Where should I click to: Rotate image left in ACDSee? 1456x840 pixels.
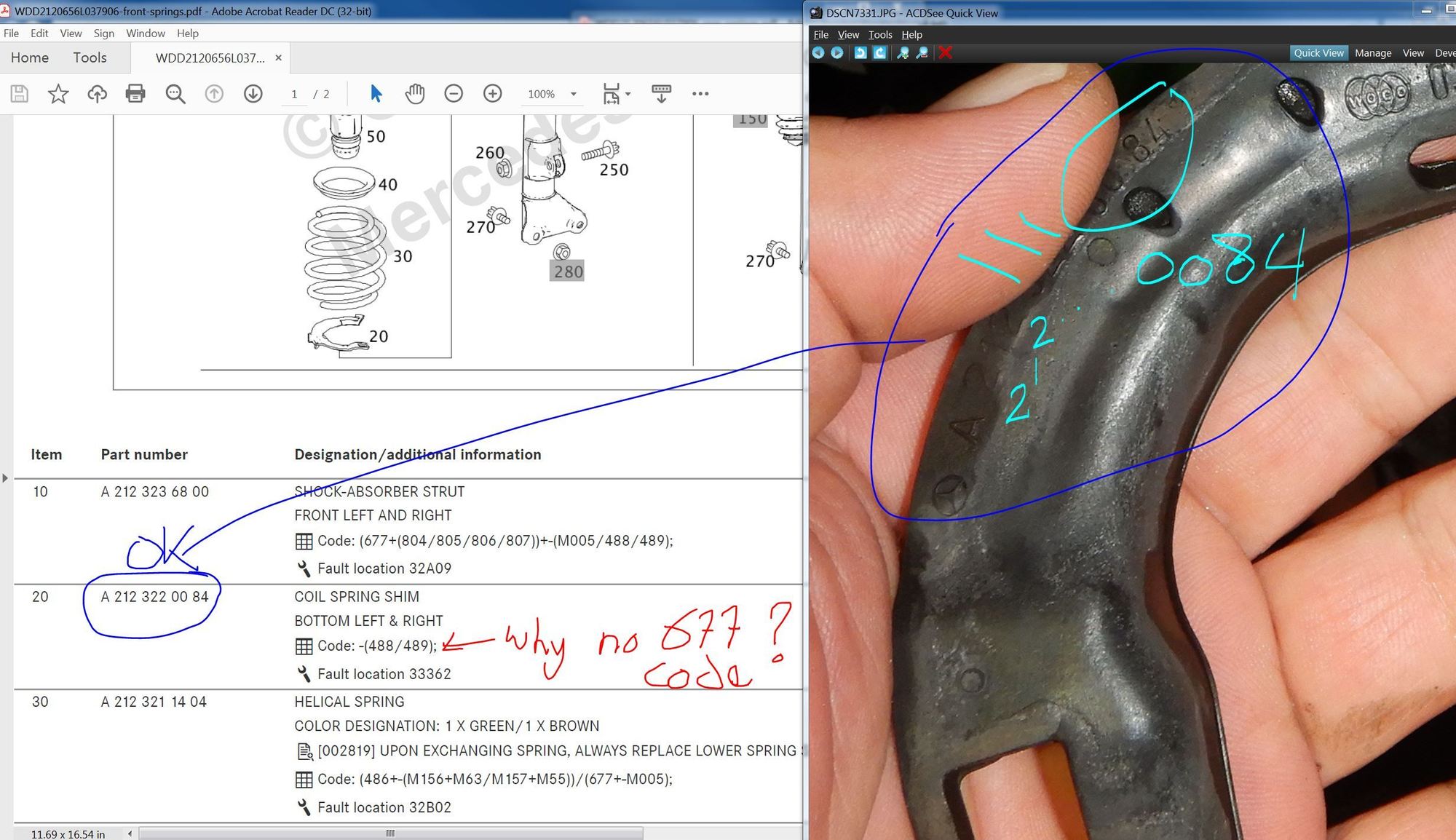[x=860, y=52]
